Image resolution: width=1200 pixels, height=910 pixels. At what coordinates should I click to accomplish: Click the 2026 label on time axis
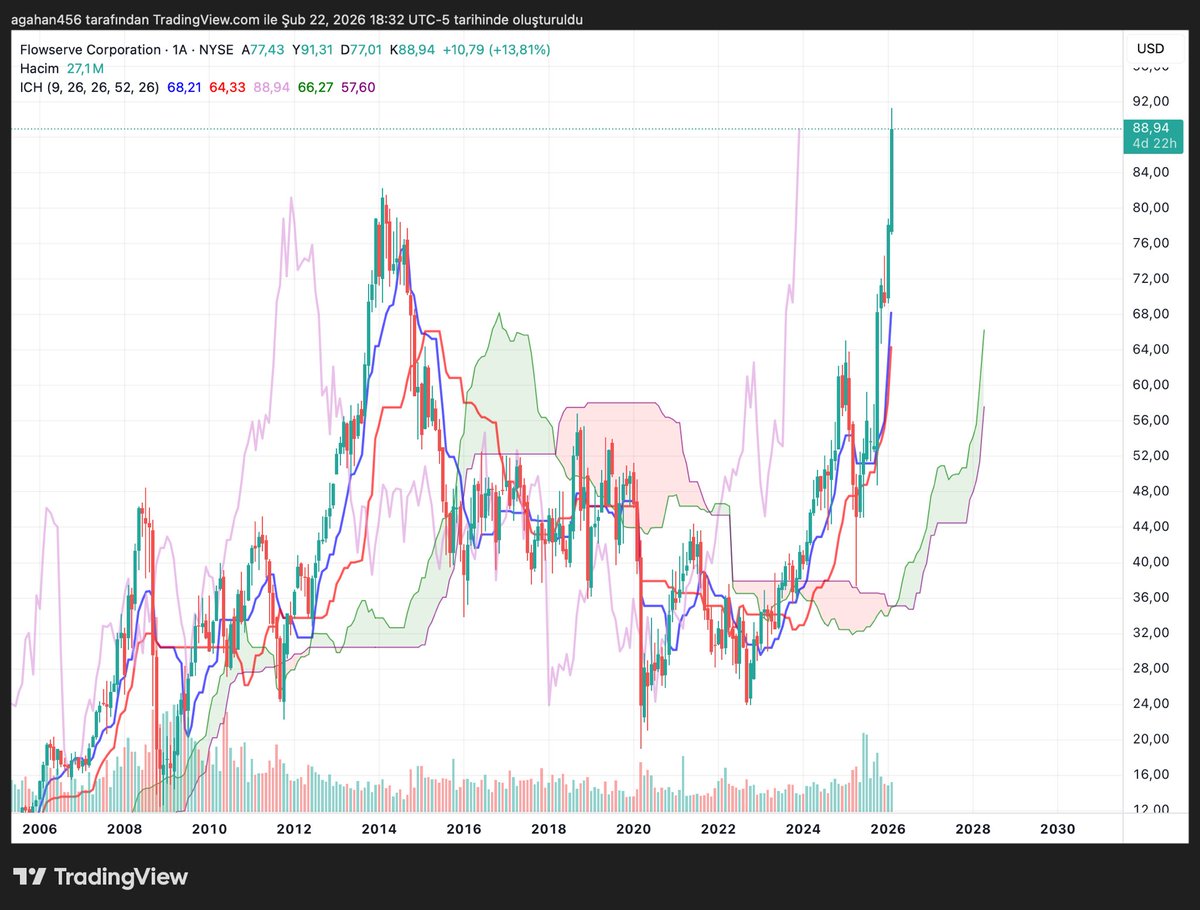[888, 829]
